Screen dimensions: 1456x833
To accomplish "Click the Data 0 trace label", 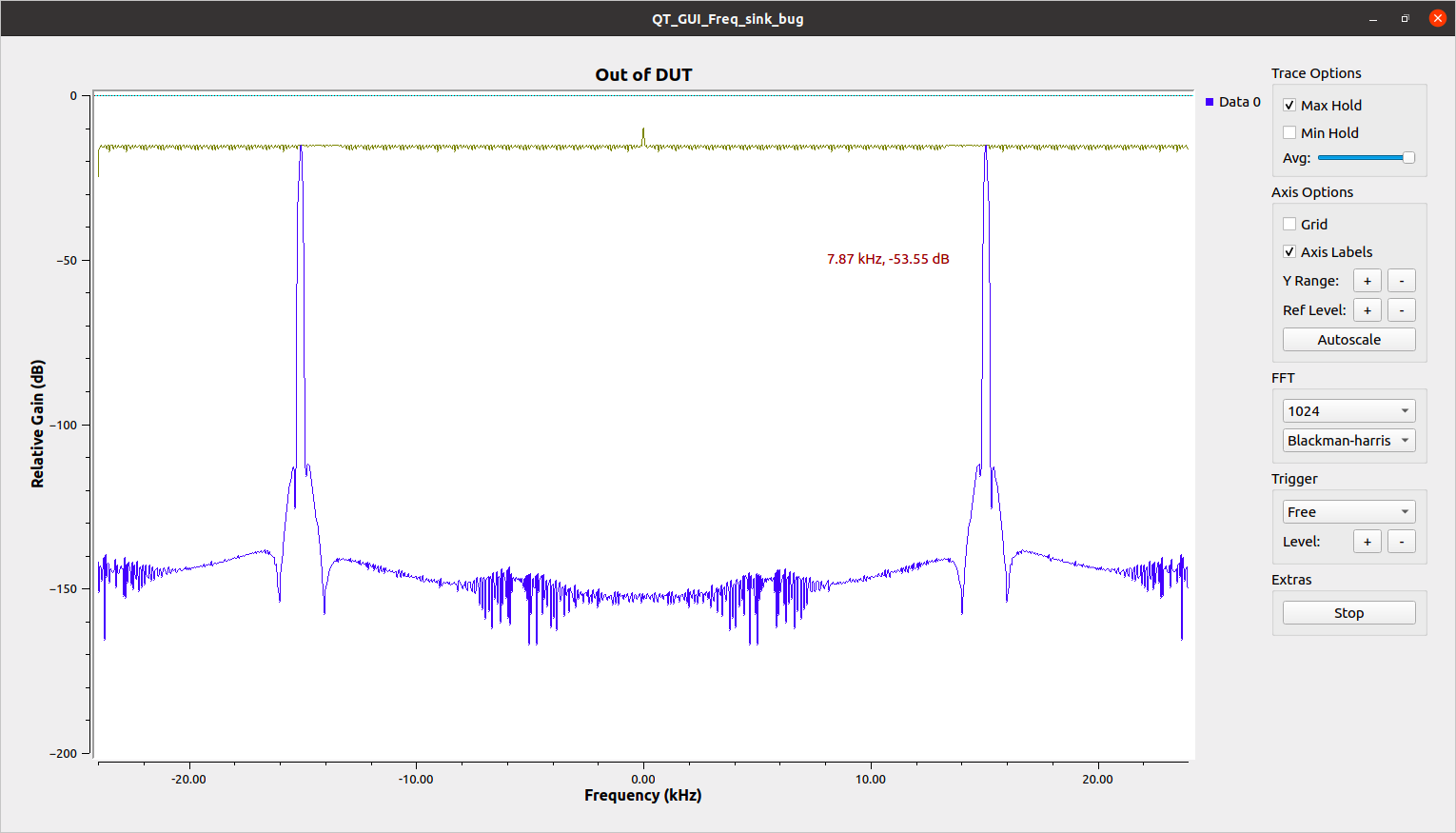I will [x=1238, y=102].
